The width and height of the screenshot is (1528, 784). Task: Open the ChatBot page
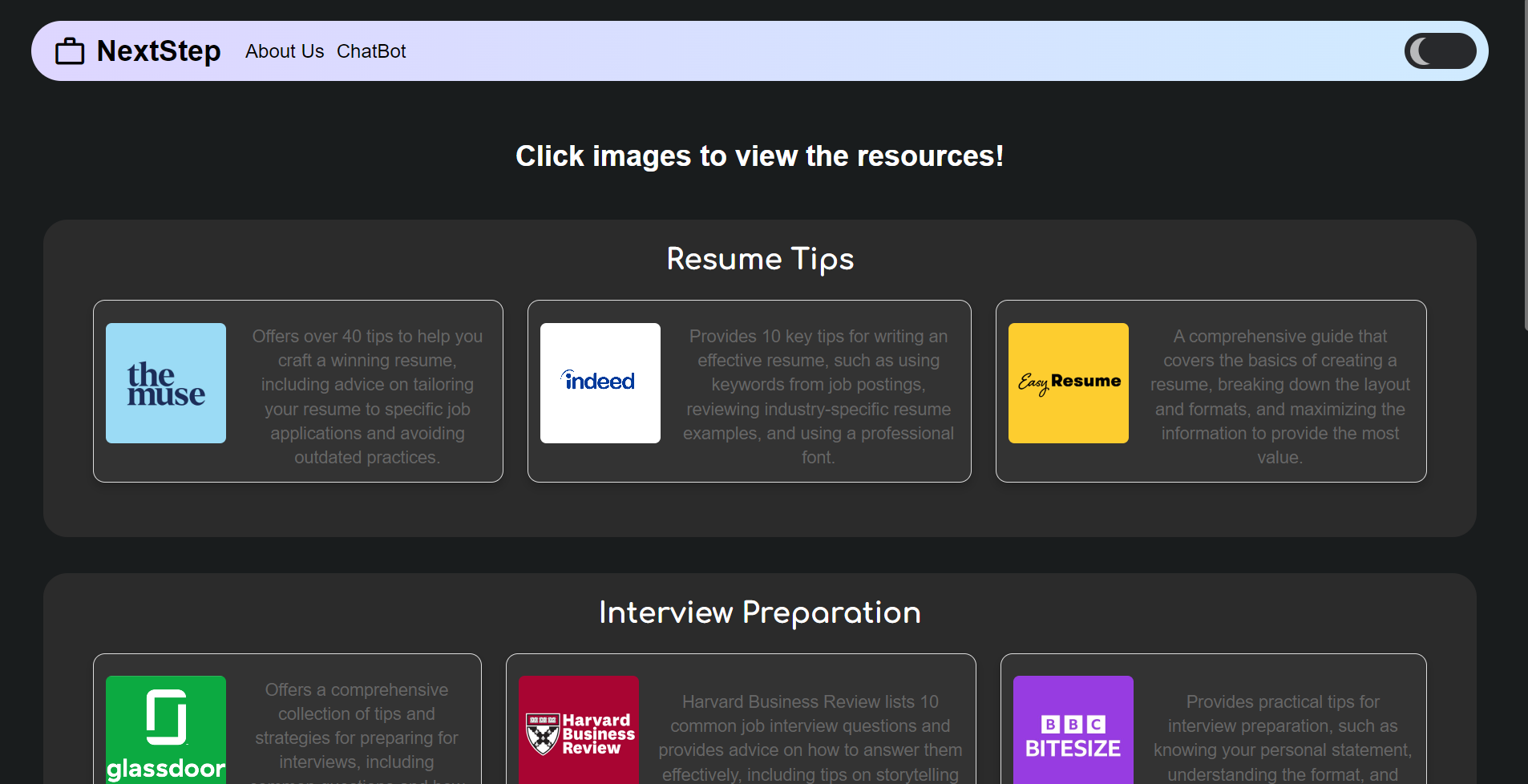point(371,51)
